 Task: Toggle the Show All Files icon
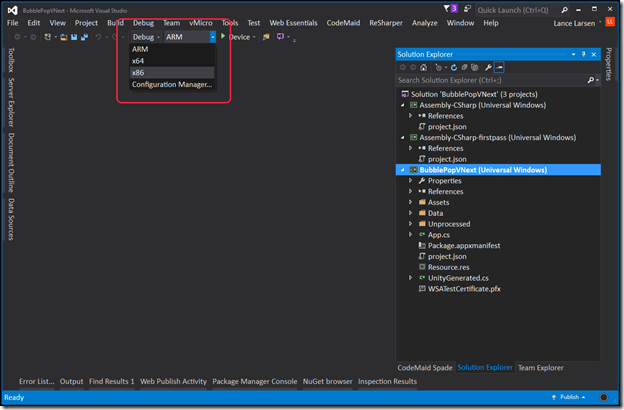coord(474,68)
